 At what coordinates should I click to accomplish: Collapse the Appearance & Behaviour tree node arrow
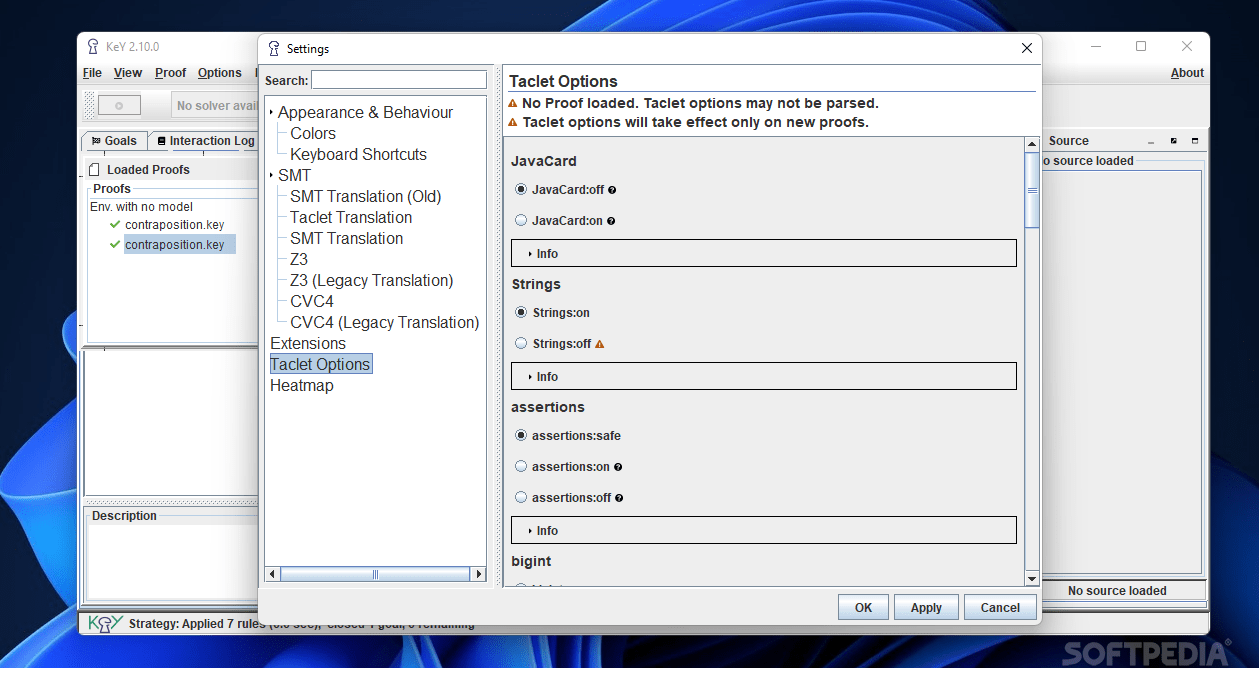coord(271,113)
